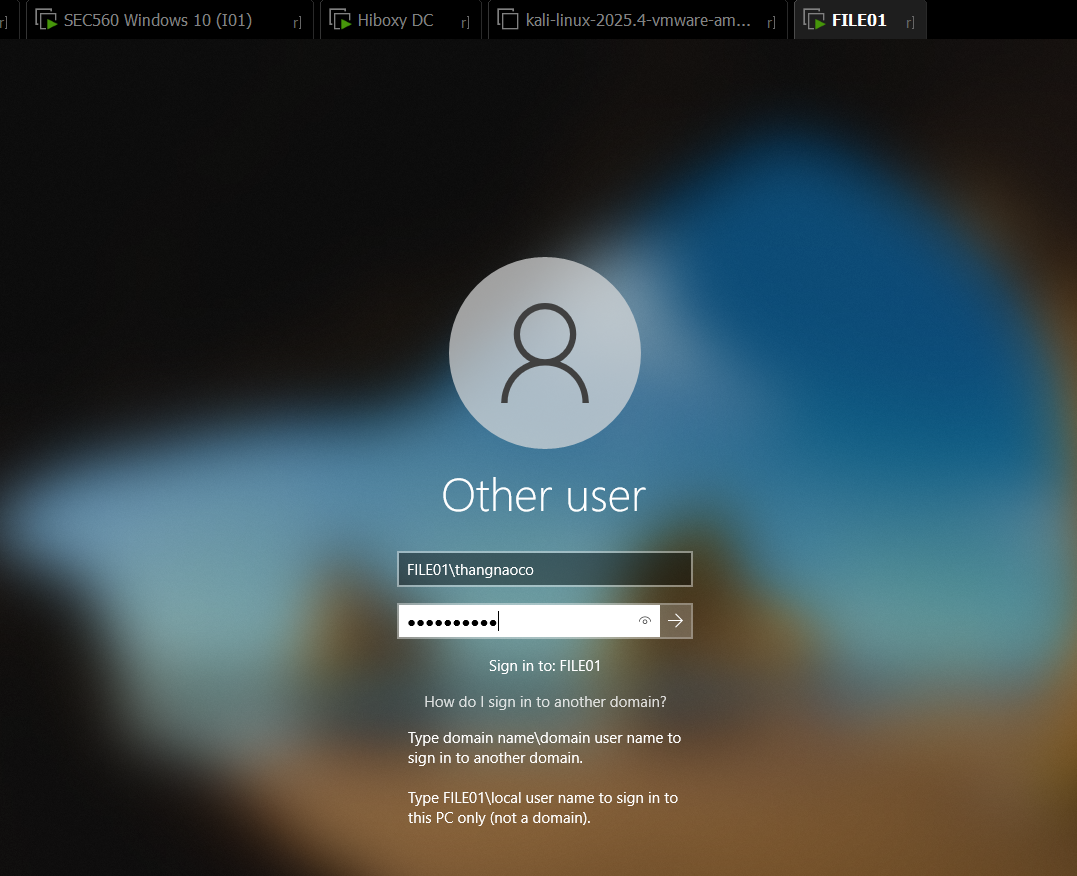The height and width of the screenshot is (876, 1077).
Task: Open the Hiboxy DC tab
Action: click(395, 20)
